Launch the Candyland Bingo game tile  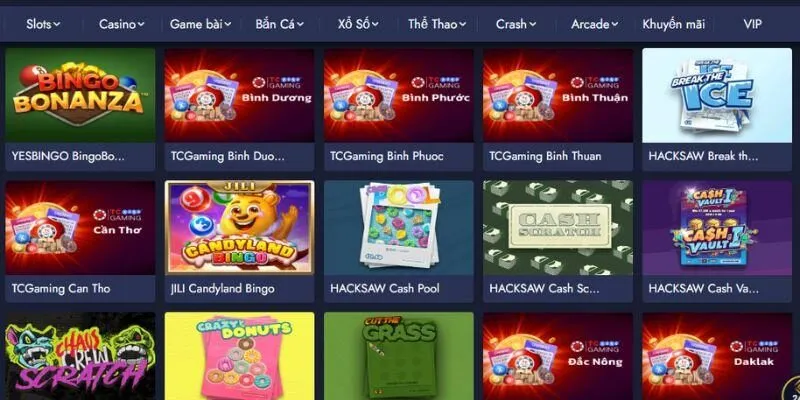coord(239,228)
